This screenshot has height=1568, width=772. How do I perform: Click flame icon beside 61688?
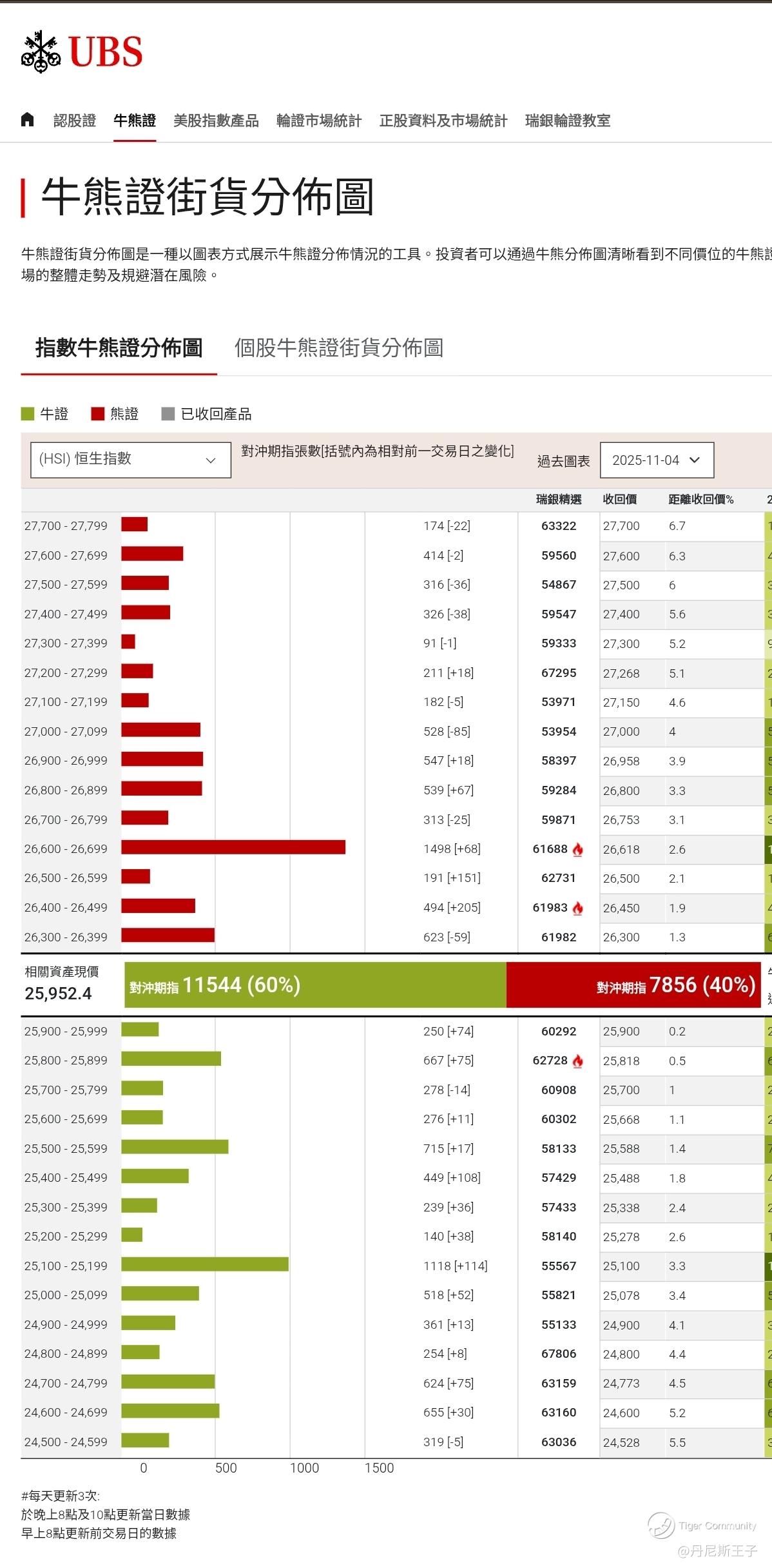pyautogui.click(x=578, y=850)
